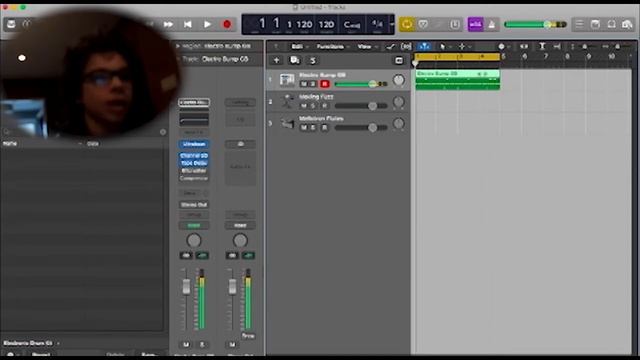Click the Duplicate Track button
The width and height of the screenshot is (640, 360).
click(x=294, y=60)
